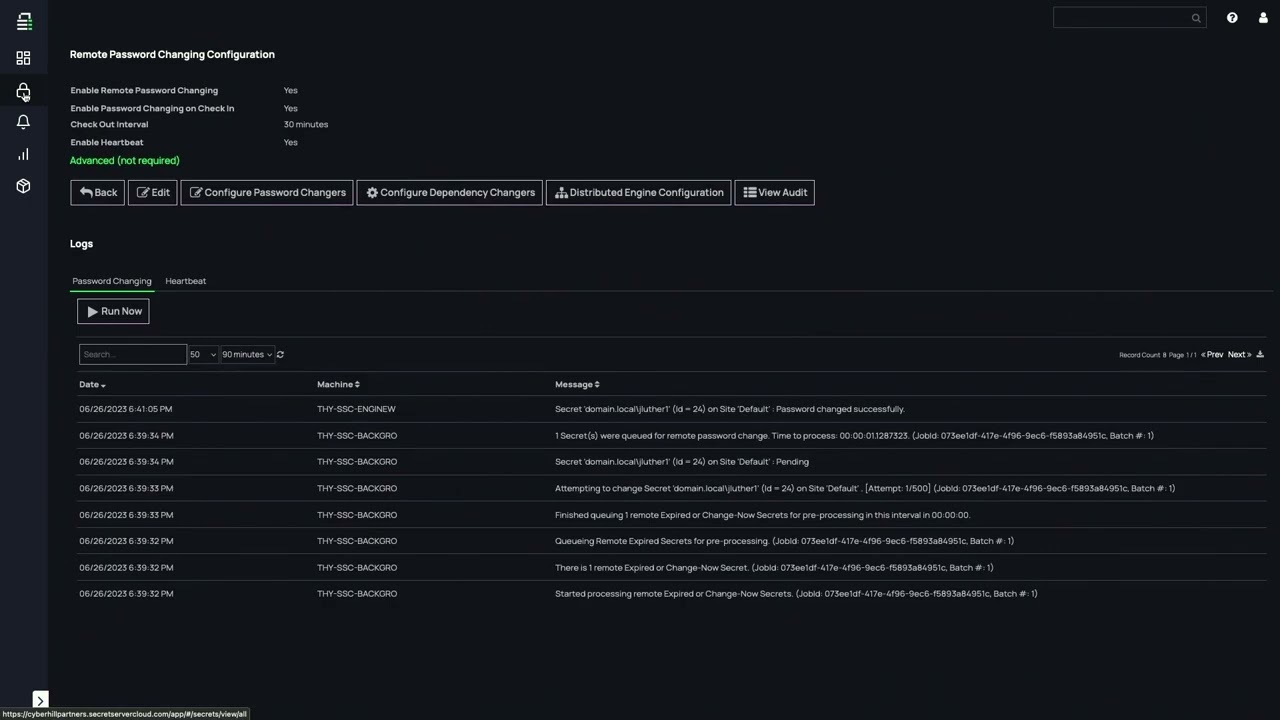Click the Run Now button
This screenshot has height=720, width=1280.
113,312
